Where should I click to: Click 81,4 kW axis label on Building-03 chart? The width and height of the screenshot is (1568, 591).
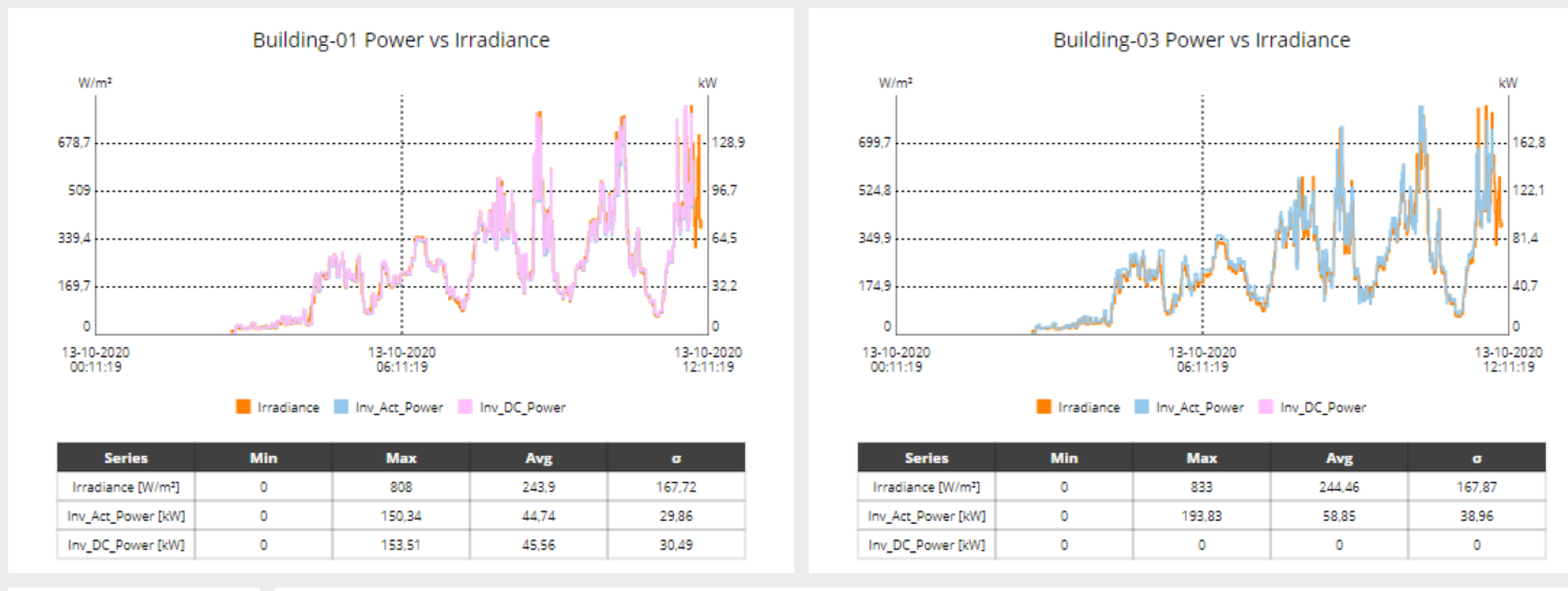(1525, 238)
